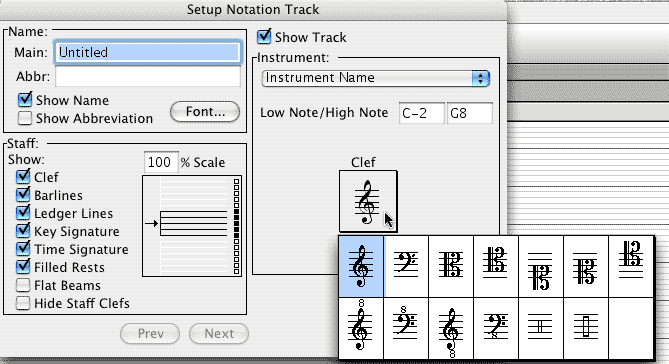Image resolution: width=669 pixels, height=364 pixels.
Task: Select bass clef with 8 above
Action: tap(406, 328)
